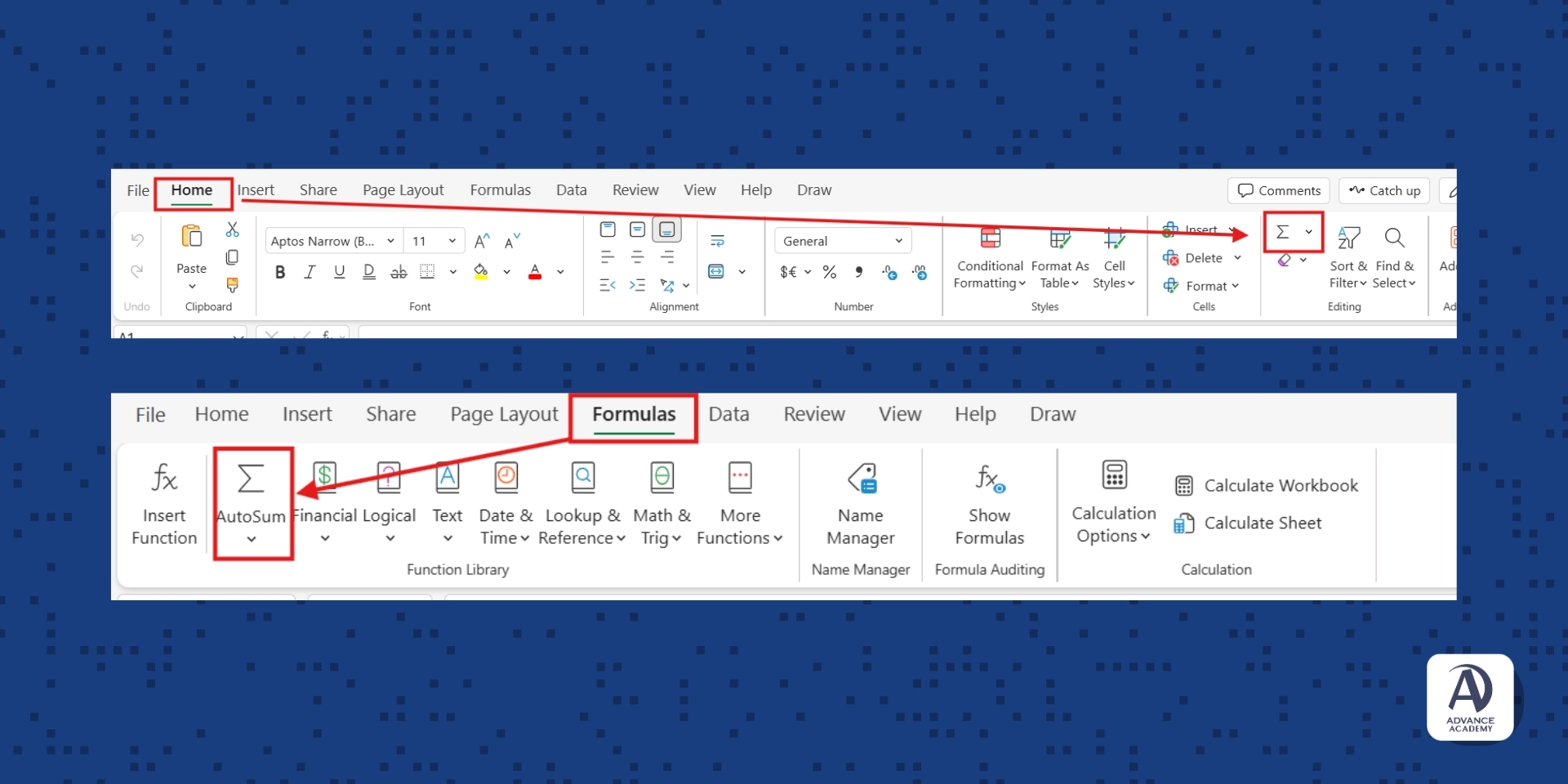The height and width of the screenshot is (784, 1568).
Task: Toggle Top Align in Alignment group
Action: tap(608, 229)
